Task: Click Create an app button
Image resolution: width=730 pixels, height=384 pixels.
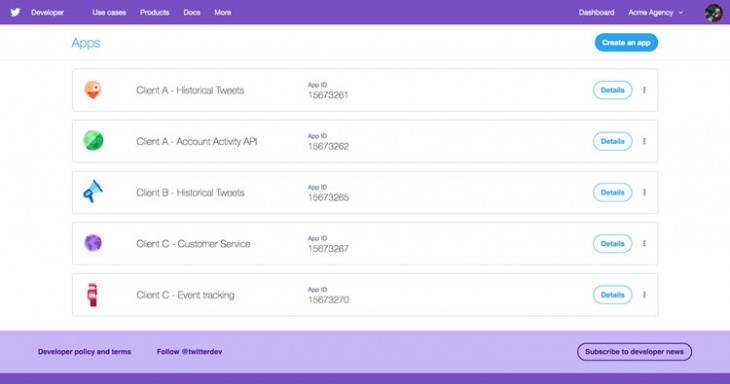Action: click(x=626, y=42)
